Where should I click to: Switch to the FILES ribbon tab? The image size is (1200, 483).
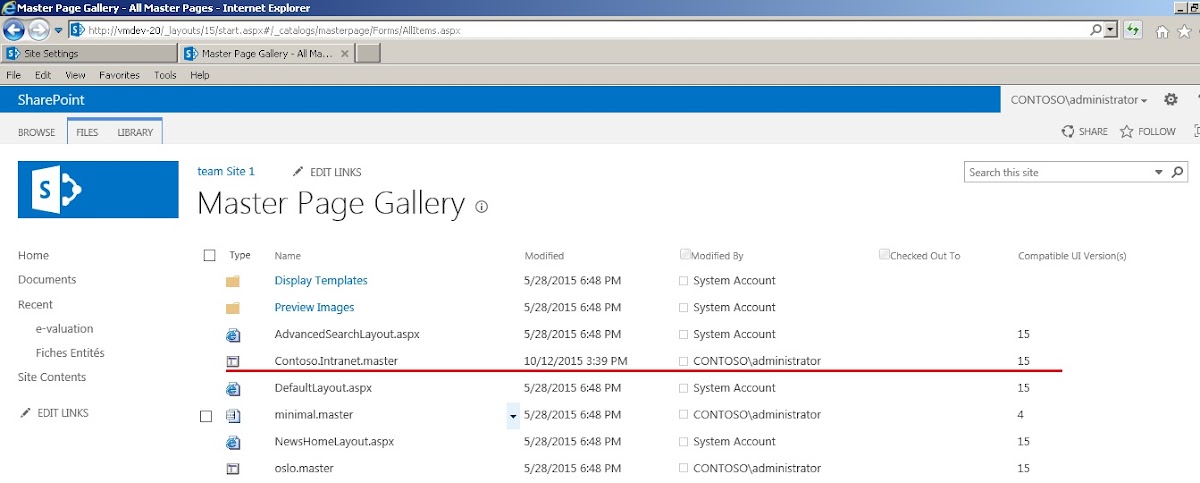[87, 132]
